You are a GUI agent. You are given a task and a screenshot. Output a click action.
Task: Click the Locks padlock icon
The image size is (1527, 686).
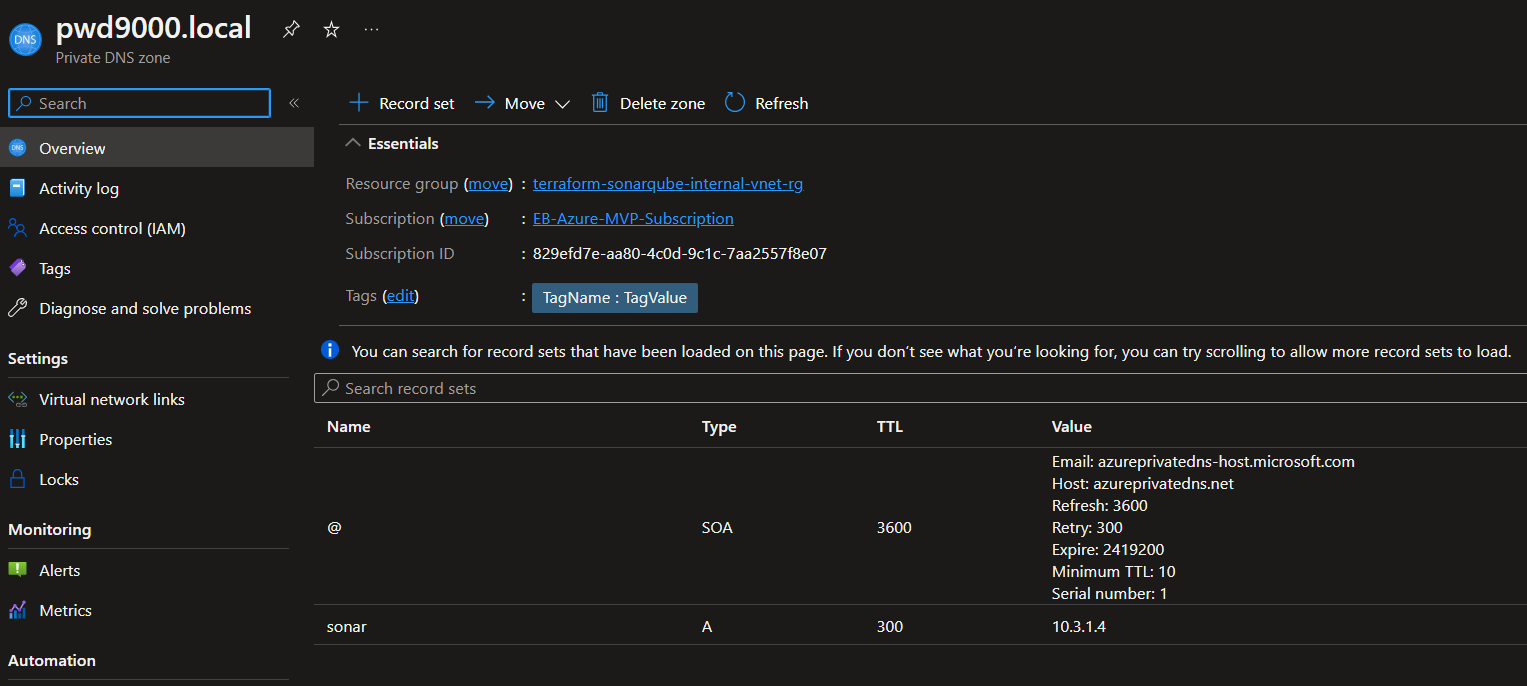(17, 479)
